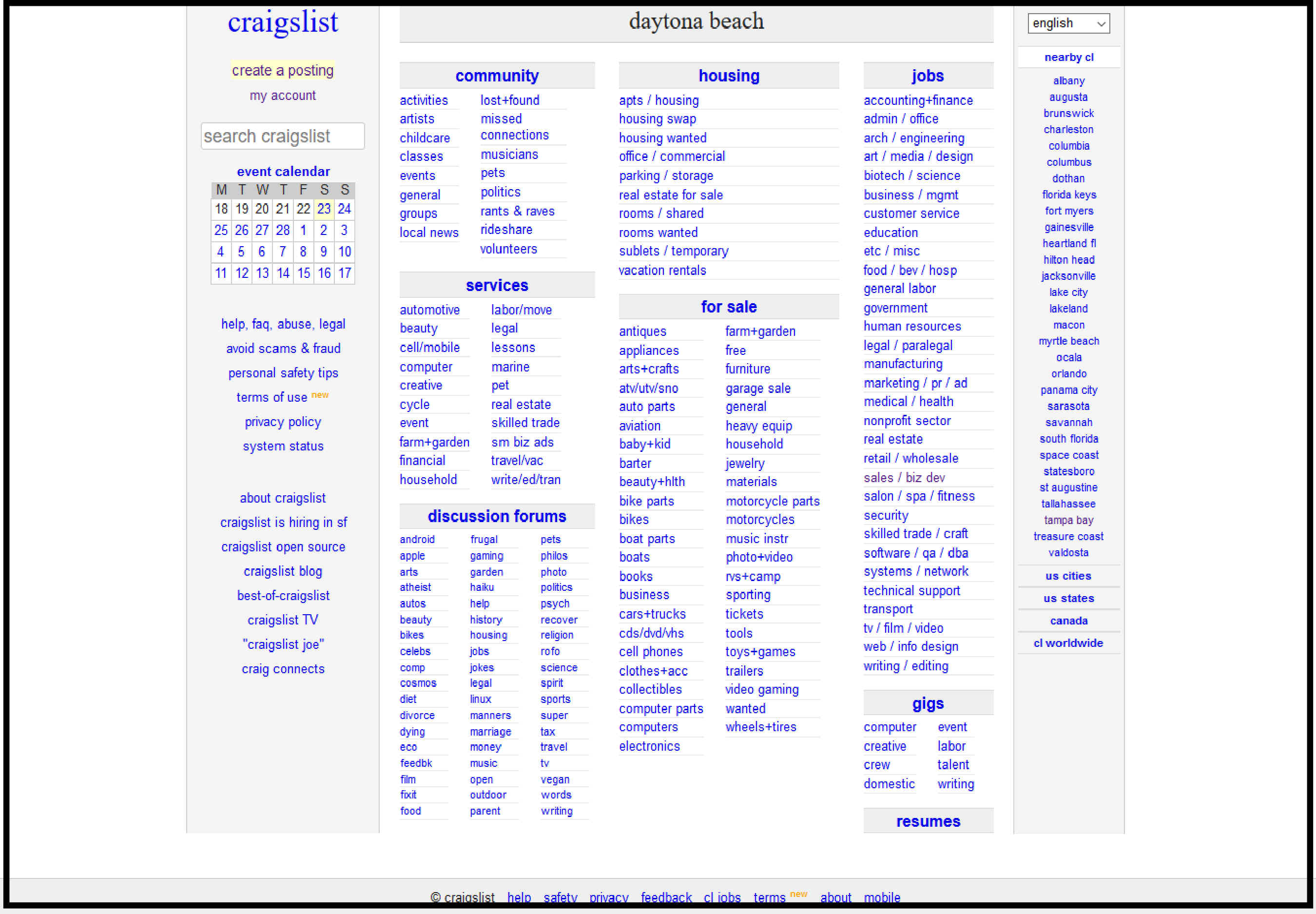
Task: Open personal safety tips page
Action: 283,373
